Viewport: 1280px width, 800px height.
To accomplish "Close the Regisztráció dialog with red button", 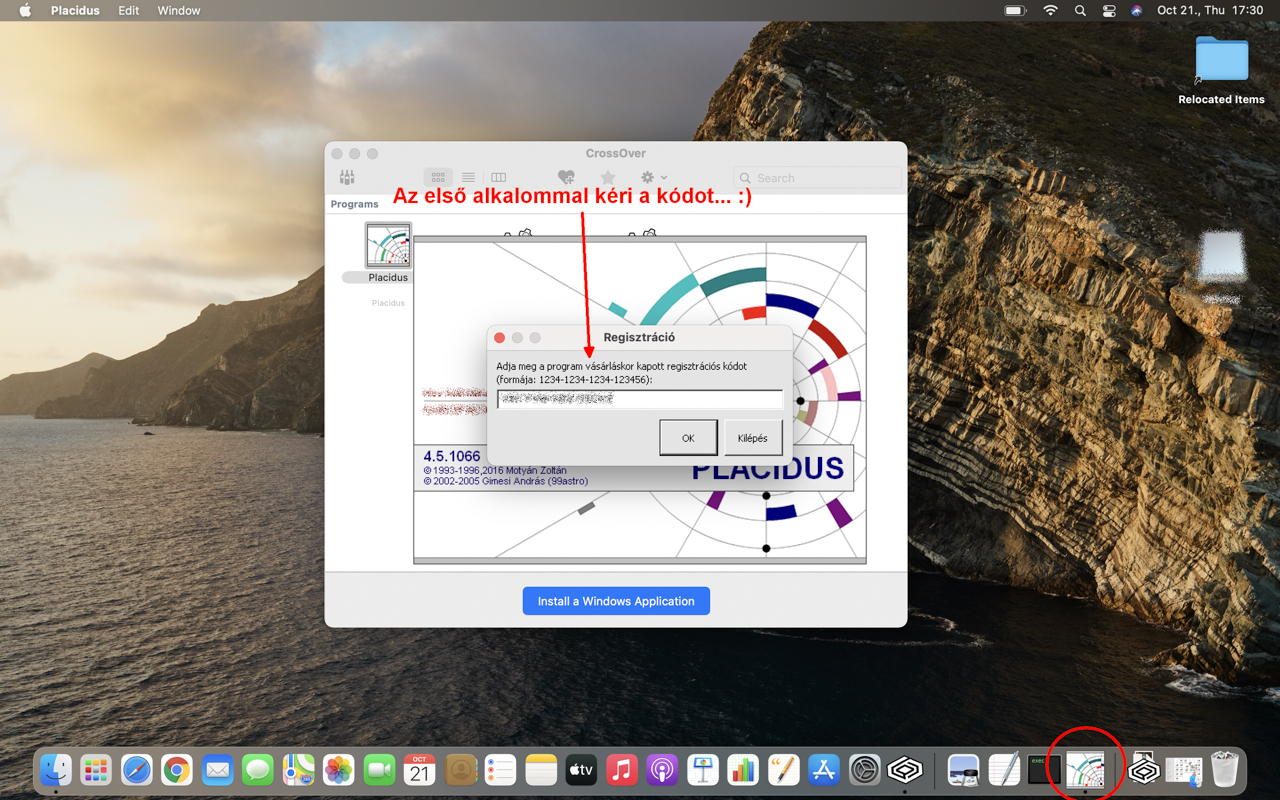I will [x=500, y=338].
